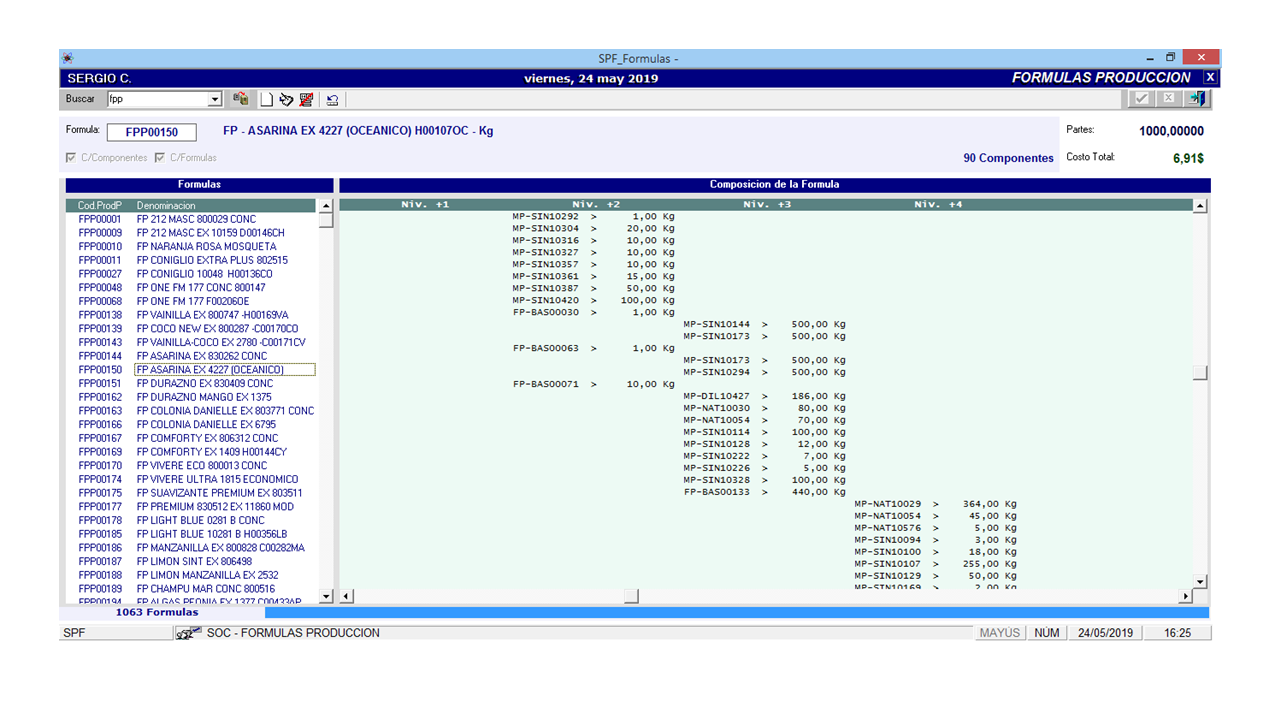
Task: Click the checkmark confirm icon
Action: [x=1142, y=98]
